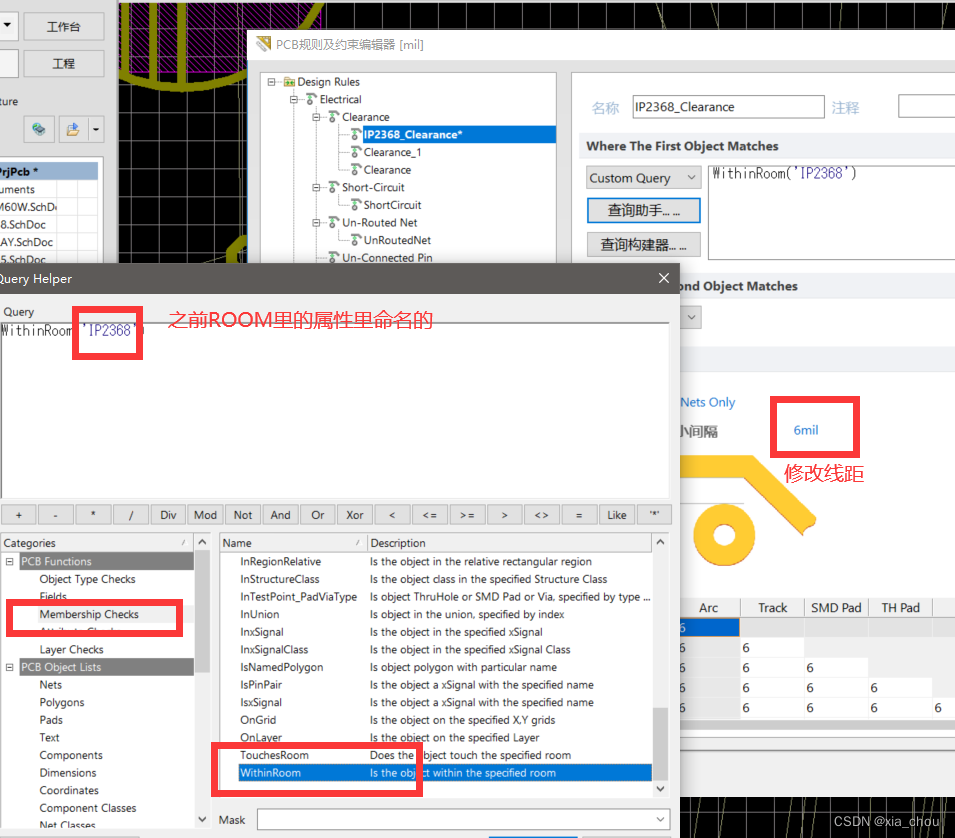Click the multiply asterisk operator button

click(x=93, y=515)
